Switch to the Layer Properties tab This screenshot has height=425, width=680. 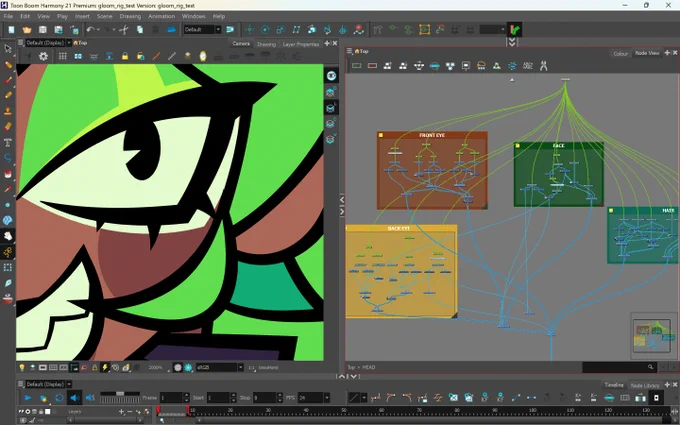pos(301,44)
